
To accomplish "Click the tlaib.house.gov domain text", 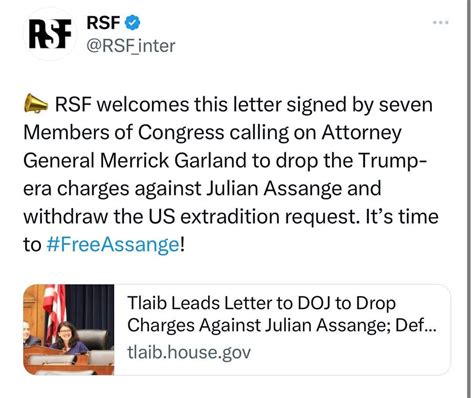I will [x=189, y=352].
